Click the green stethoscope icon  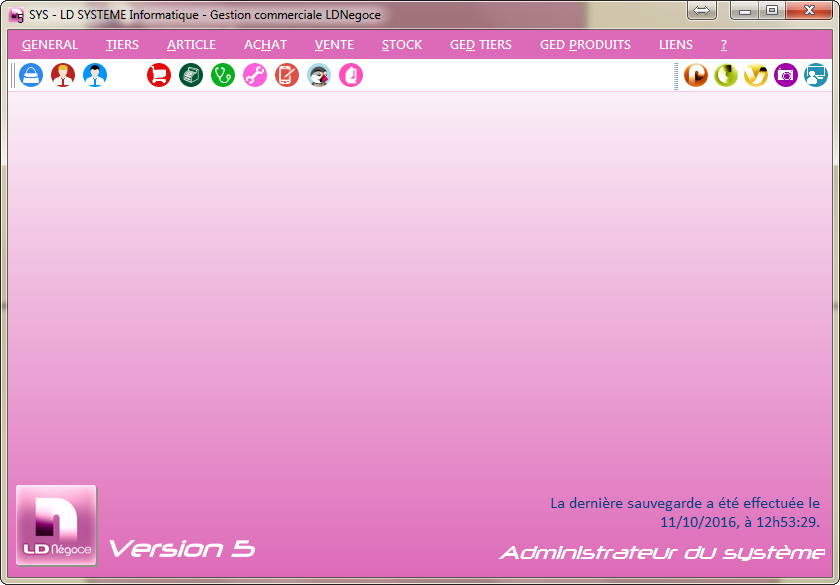(223, 75)
